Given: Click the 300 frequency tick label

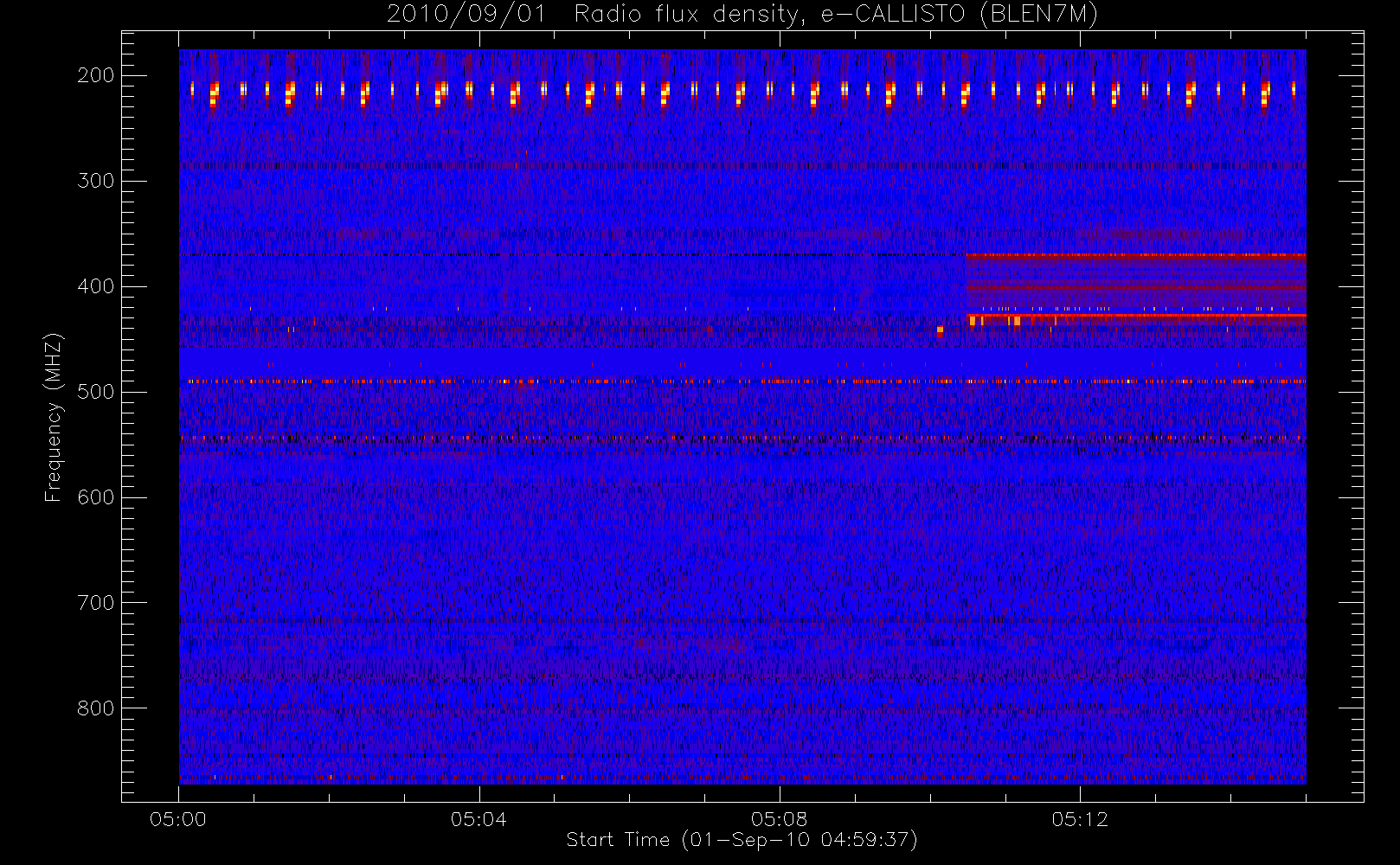Looking at the screenshot, I should pyautogui.click(x=95, y=181).
